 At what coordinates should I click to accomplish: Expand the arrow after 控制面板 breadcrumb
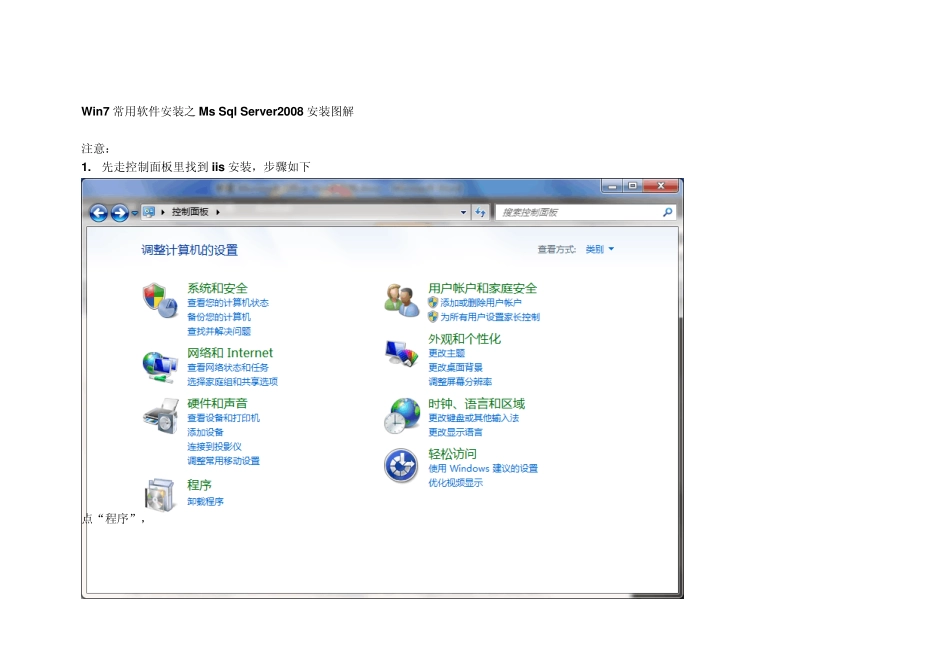pos(218,212)
